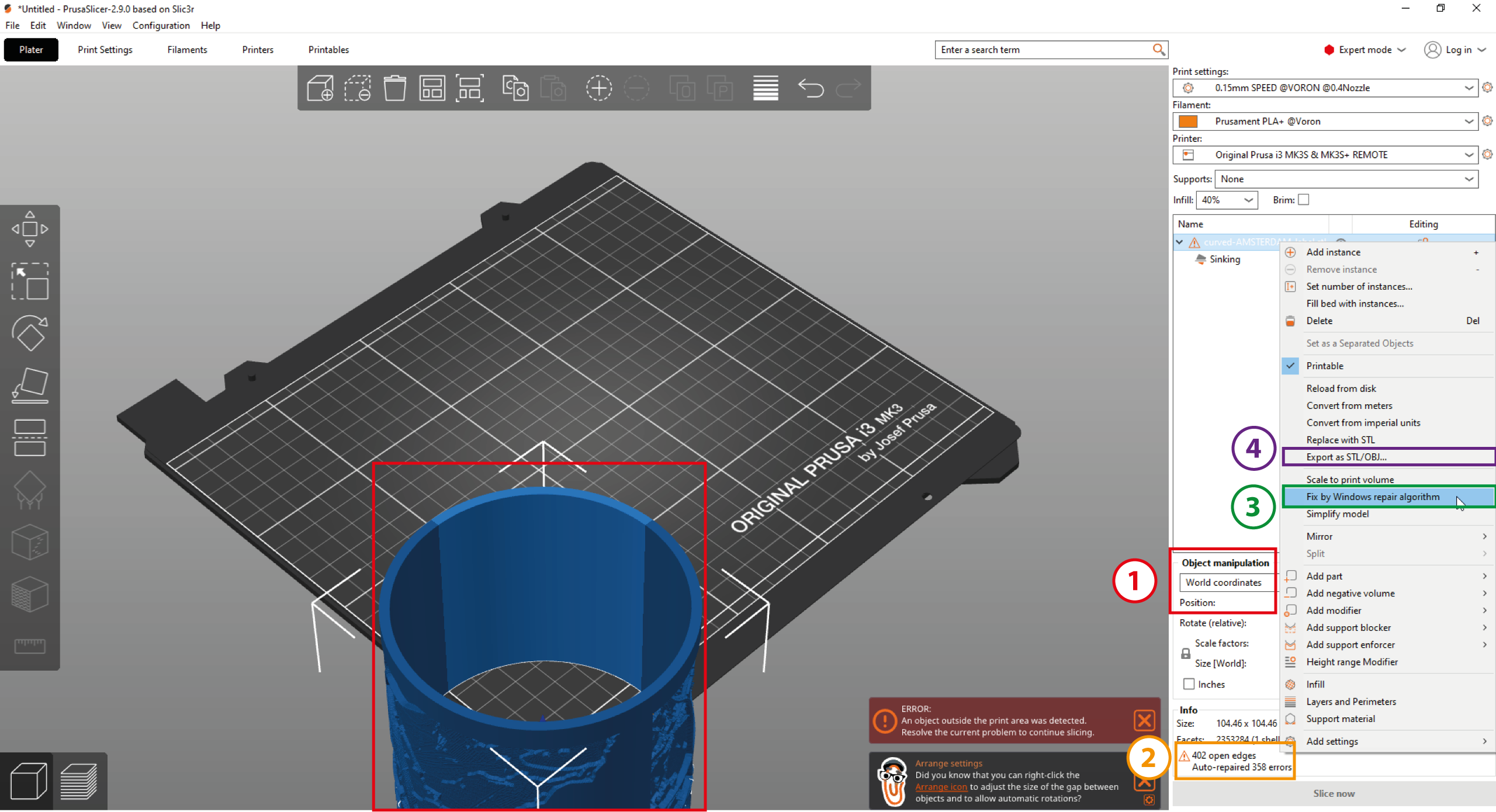Open the Variable layer height tool
The image size is (1496, 812).
pyautogui.click(x=766, y=88)
